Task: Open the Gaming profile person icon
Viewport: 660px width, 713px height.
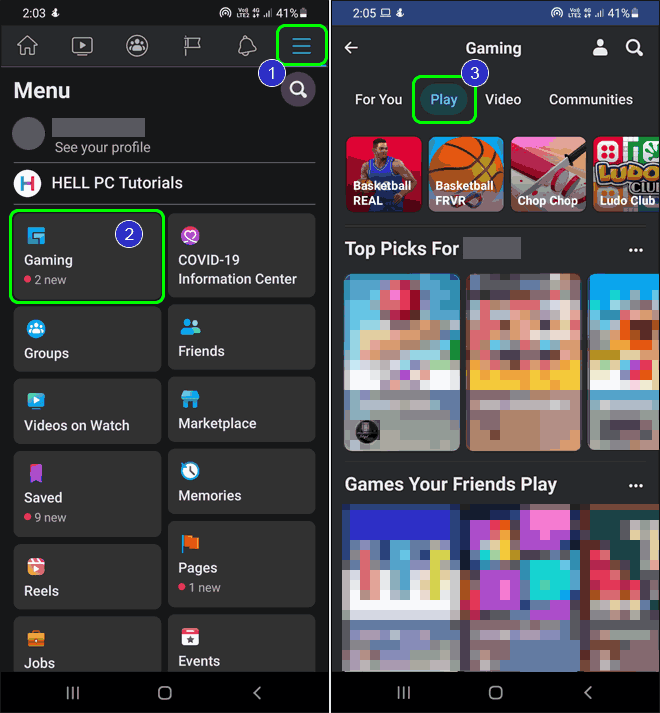Action: (600, 47)
